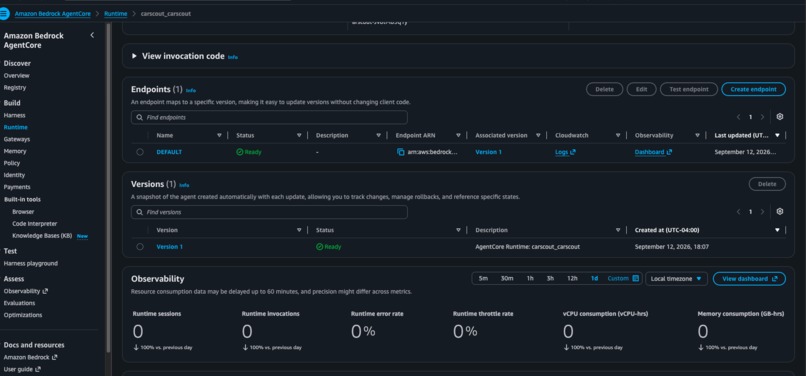Open Overview in the sidebar
This screenshot has width=806, height=376.
coord(16,76)
